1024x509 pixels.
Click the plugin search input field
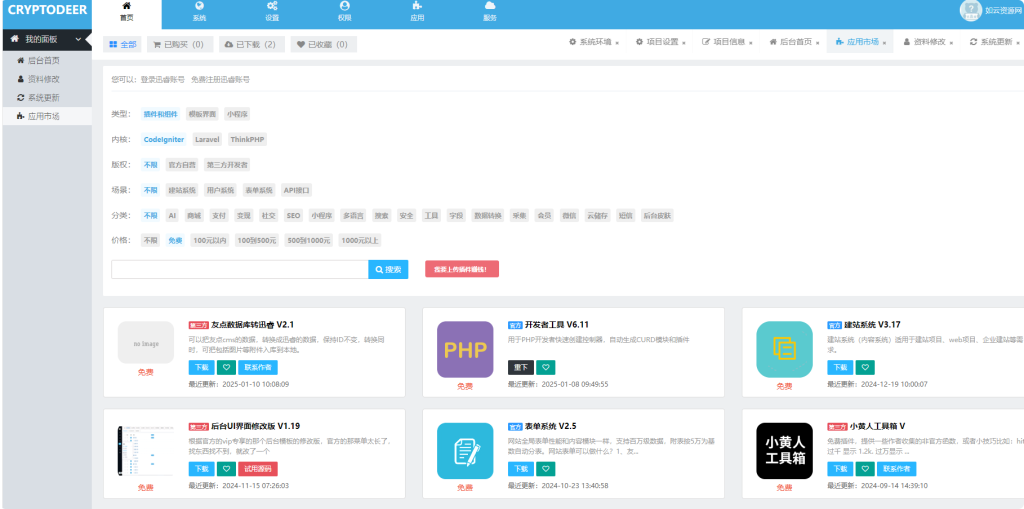click(239, 269)
